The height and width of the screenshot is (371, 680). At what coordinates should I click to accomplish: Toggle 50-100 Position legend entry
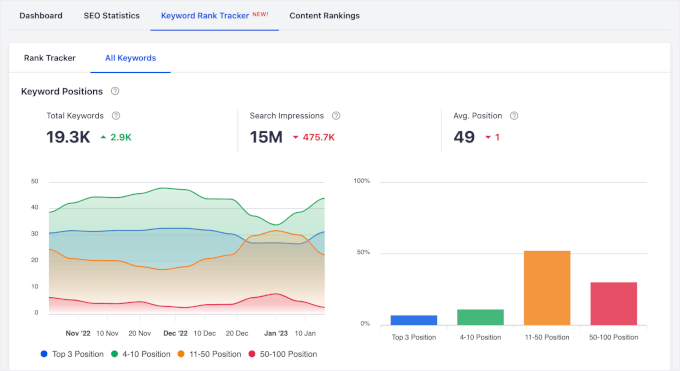282,354
